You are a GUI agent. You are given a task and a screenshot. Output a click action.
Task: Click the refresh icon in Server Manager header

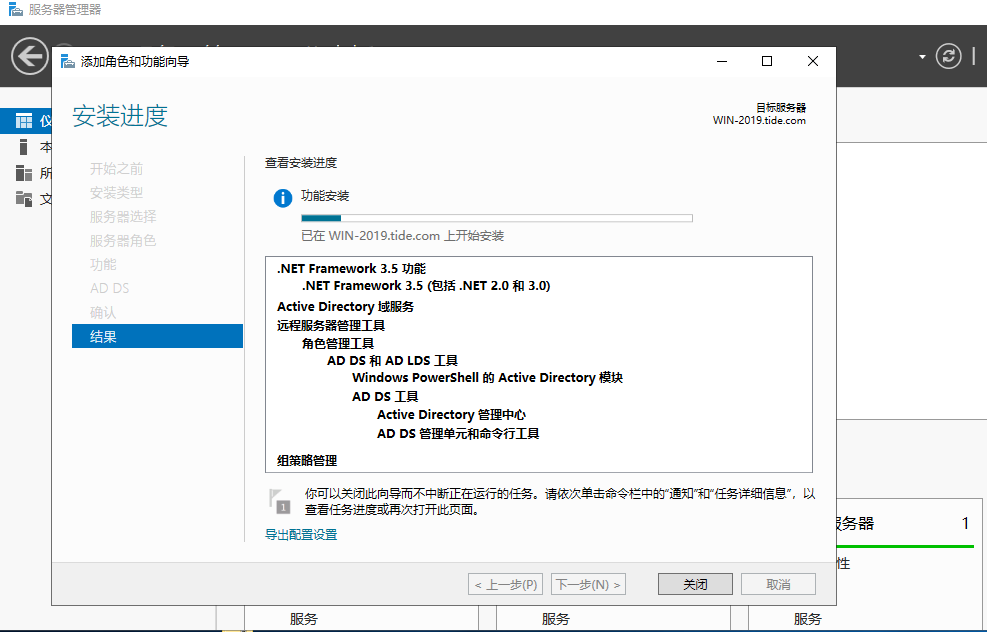948,56
